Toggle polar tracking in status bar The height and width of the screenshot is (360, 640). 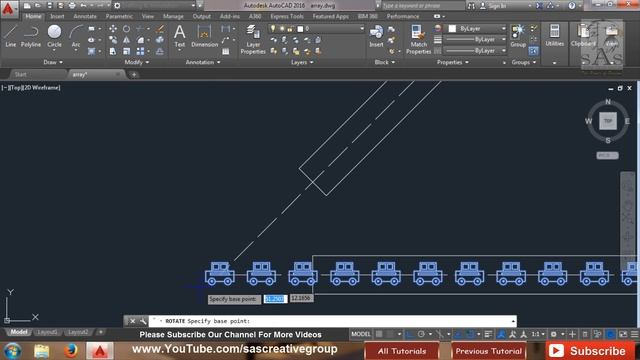[x=421, y=334]
